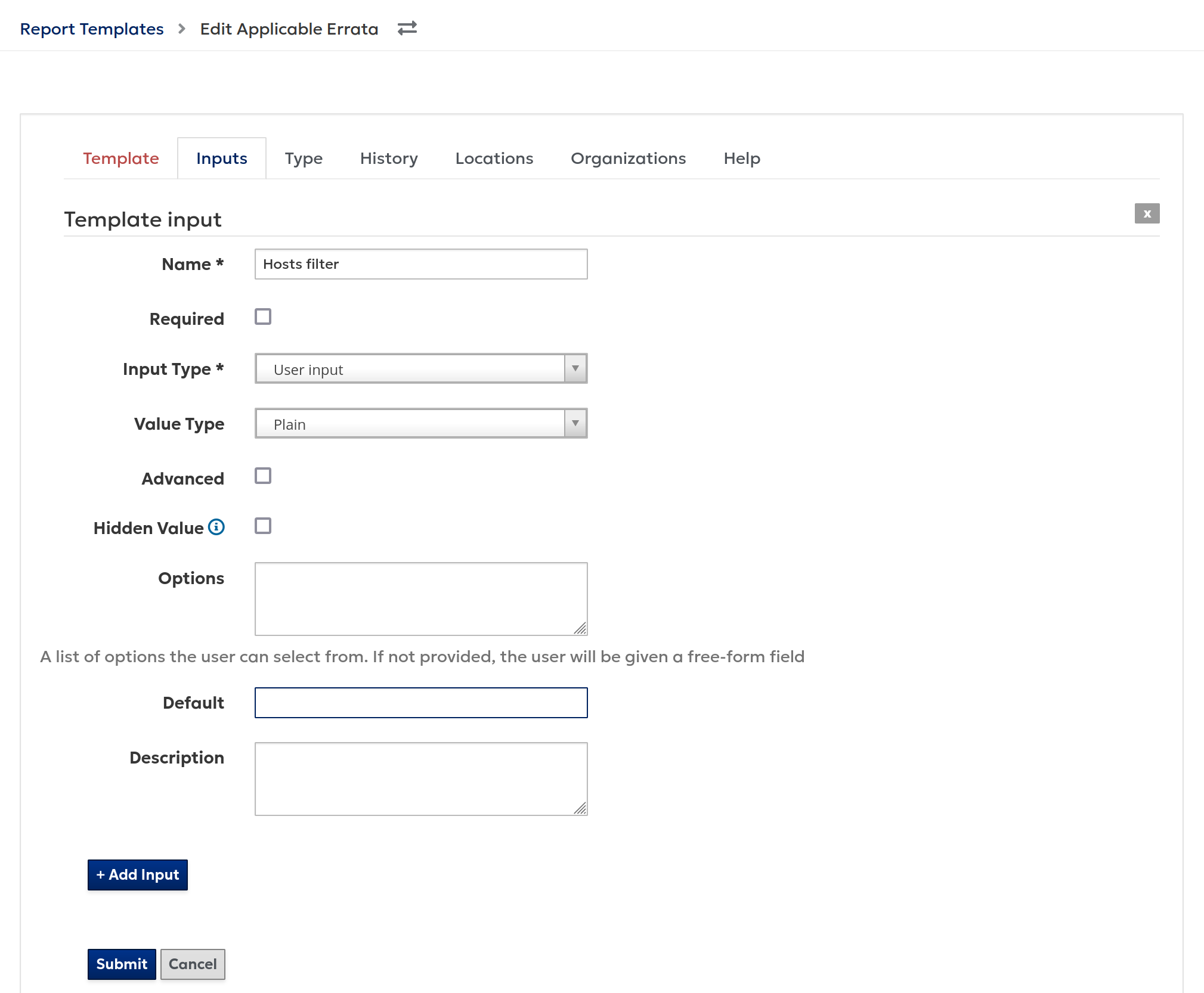Image resolution: width=1204 pixels, height=993 pixels.
Task: Click the Default value field
Action: 420,702
